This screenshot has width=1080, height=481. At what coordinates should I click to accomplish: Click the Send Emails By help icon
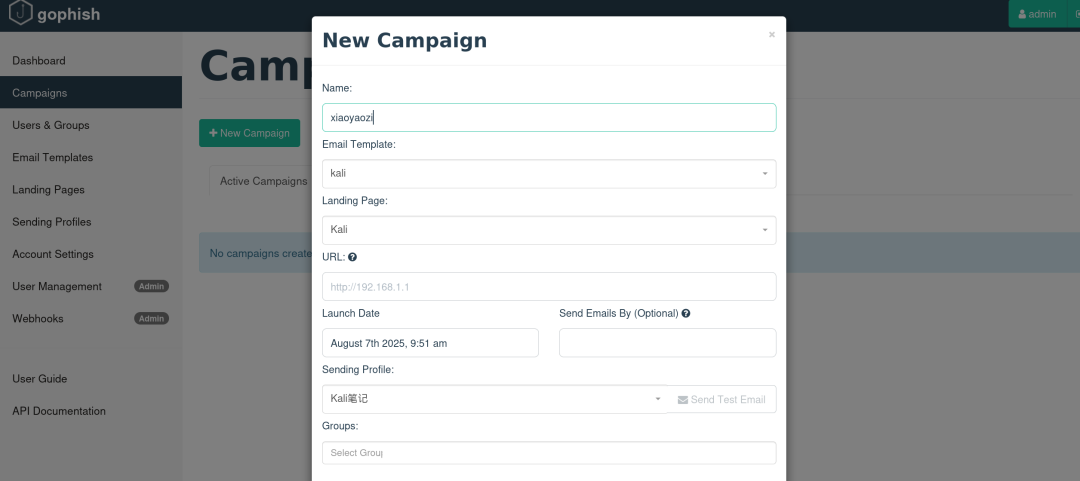pyautogui.click(x=686, y=313)
